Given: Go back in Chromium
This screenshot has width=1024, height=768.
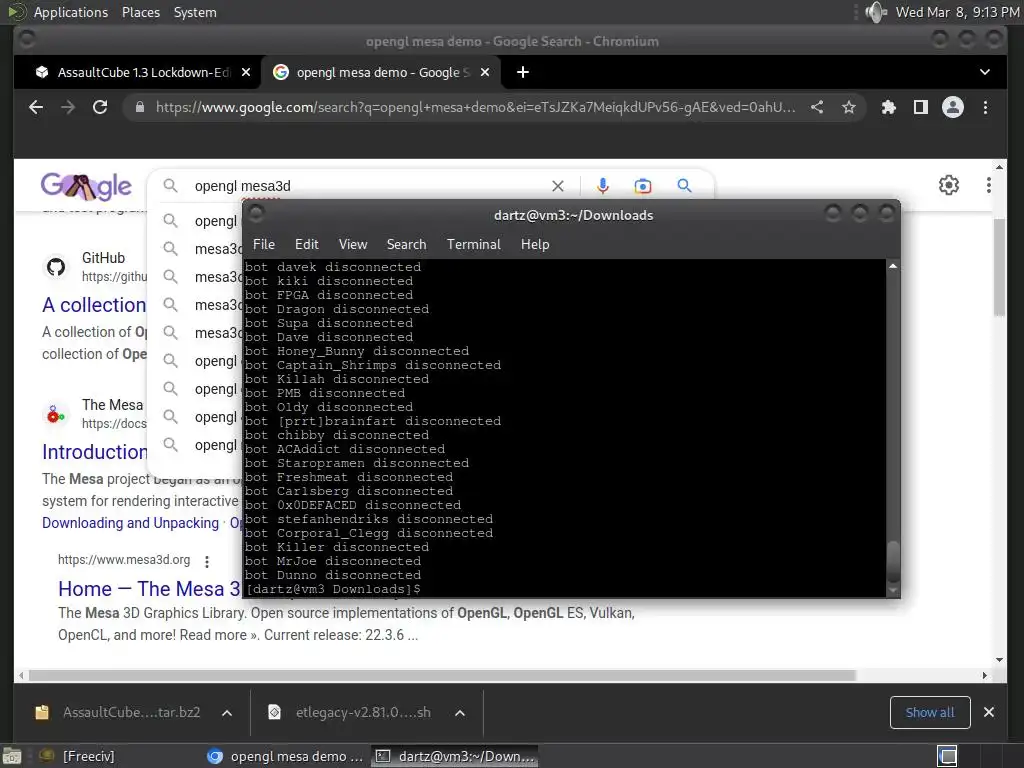Looking at the screenshot, I should click(x=36, y=107).
